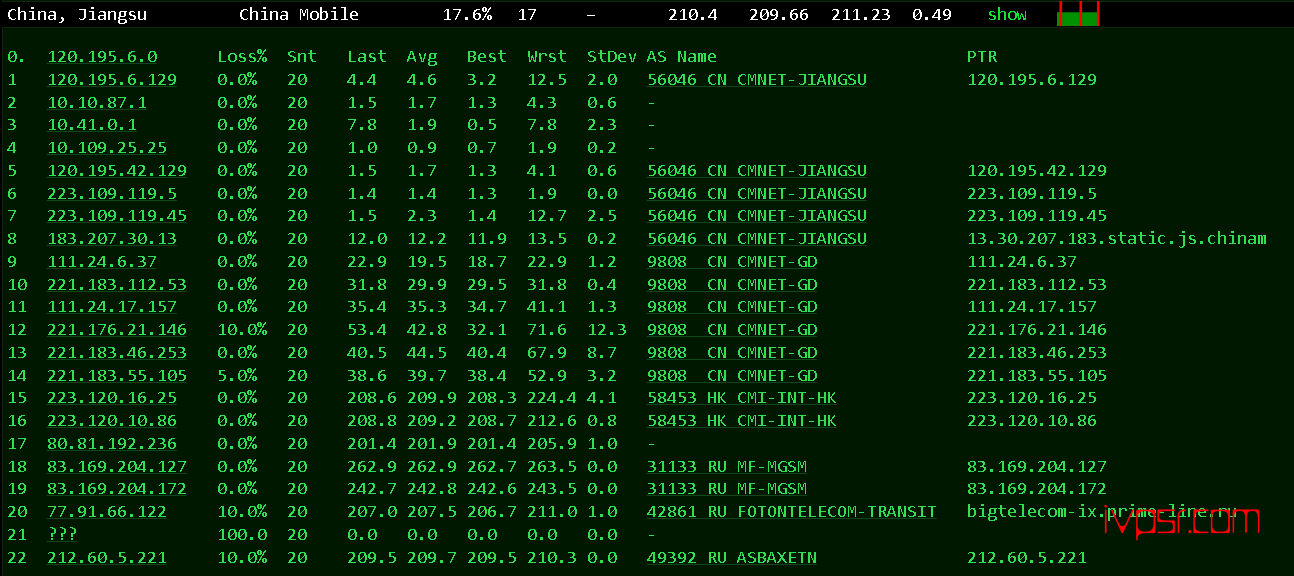
Task: Open hop 7 IP link 223.109.119.45
Action: [x=117, y=216]
